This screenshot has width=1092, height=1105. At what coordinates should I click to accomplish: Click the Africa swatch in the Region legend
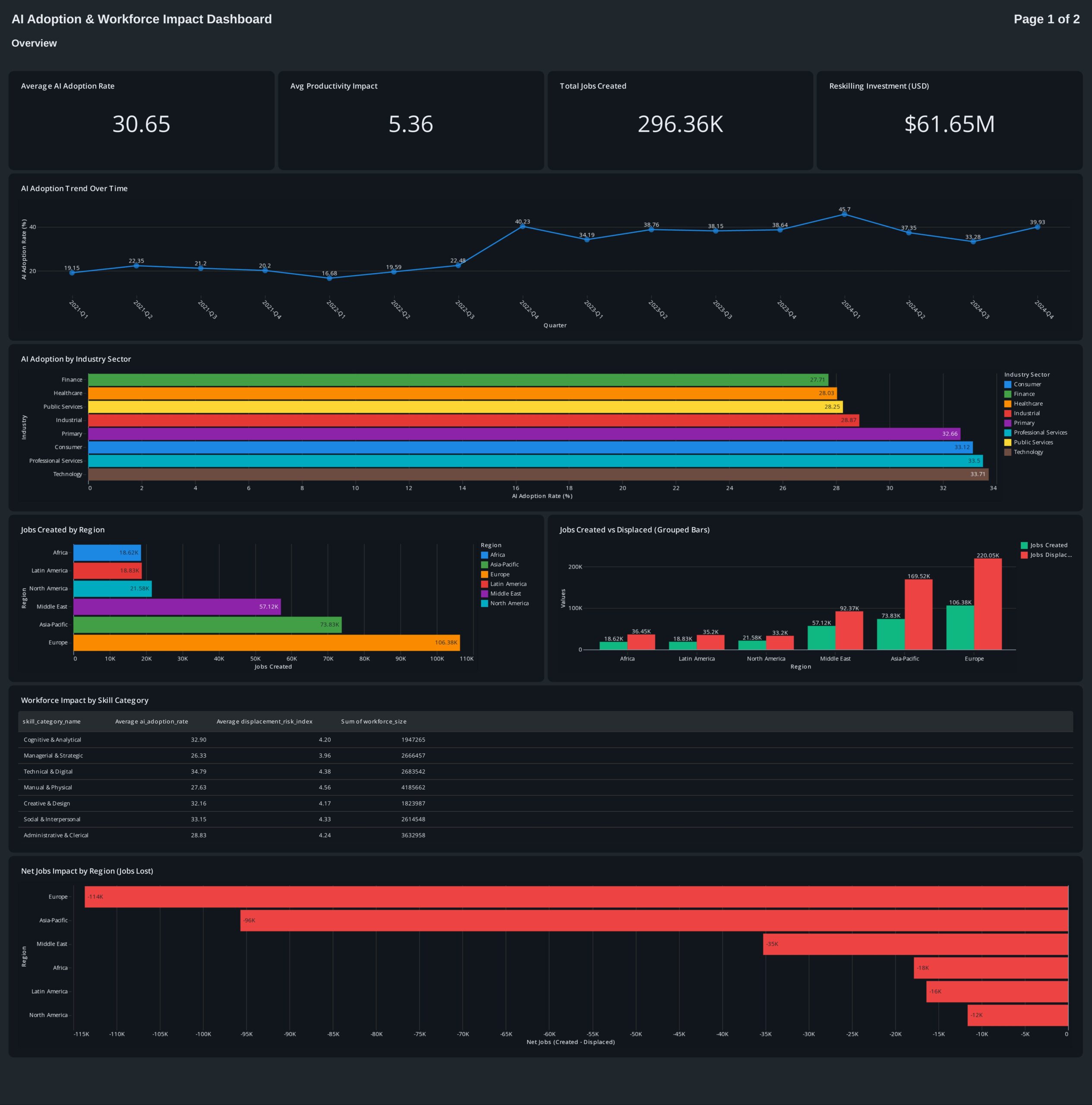pyautogui.click(x=485, y=555)
